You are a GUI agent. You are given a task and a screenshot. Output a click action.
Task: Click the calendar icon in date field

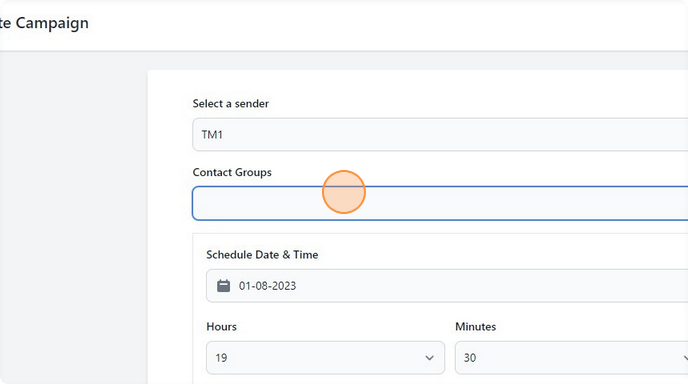[223, 286]
